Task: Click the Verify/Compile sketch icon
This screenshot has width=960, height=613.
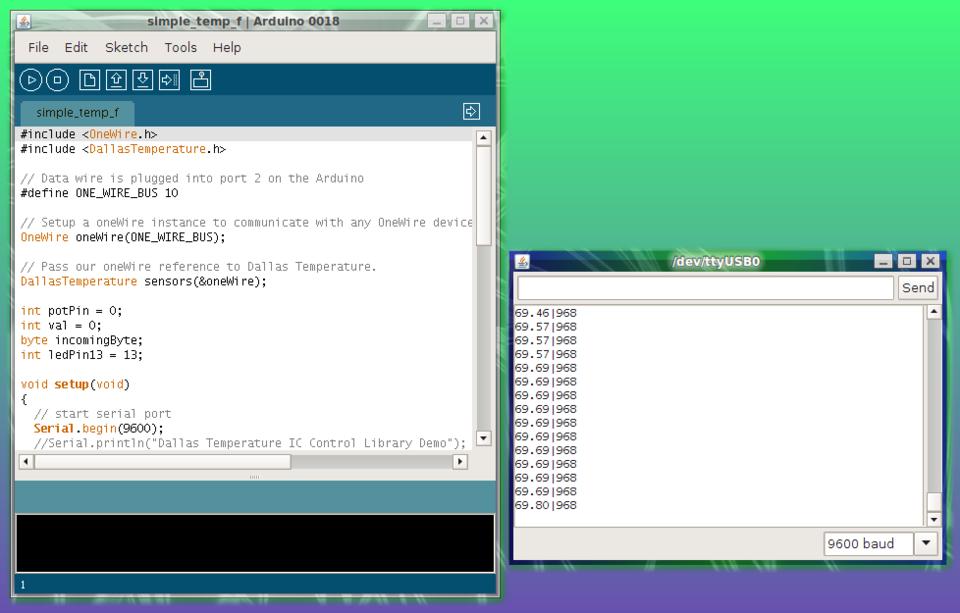Action: pos(31,80)
